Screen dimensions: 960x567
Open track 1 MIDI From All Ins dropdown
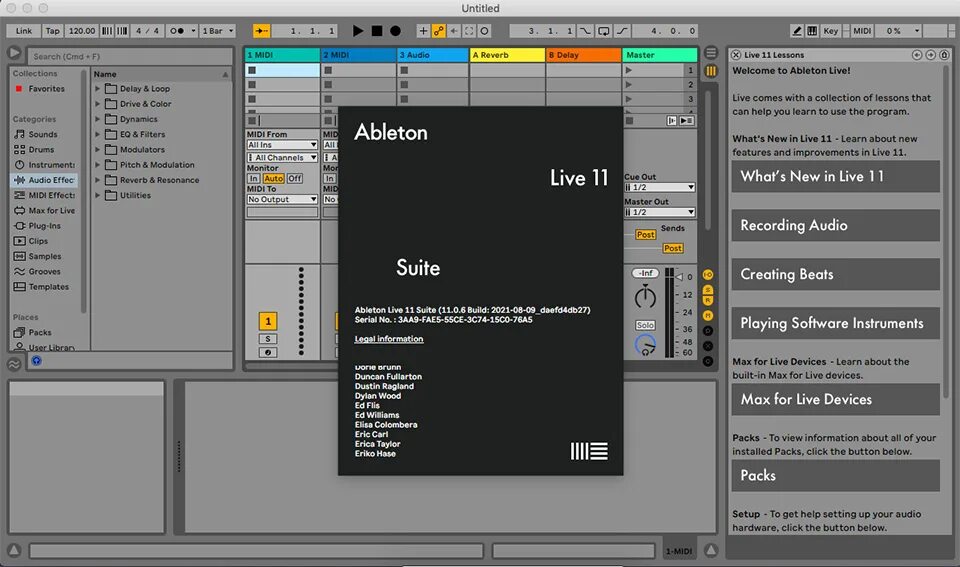282,145
